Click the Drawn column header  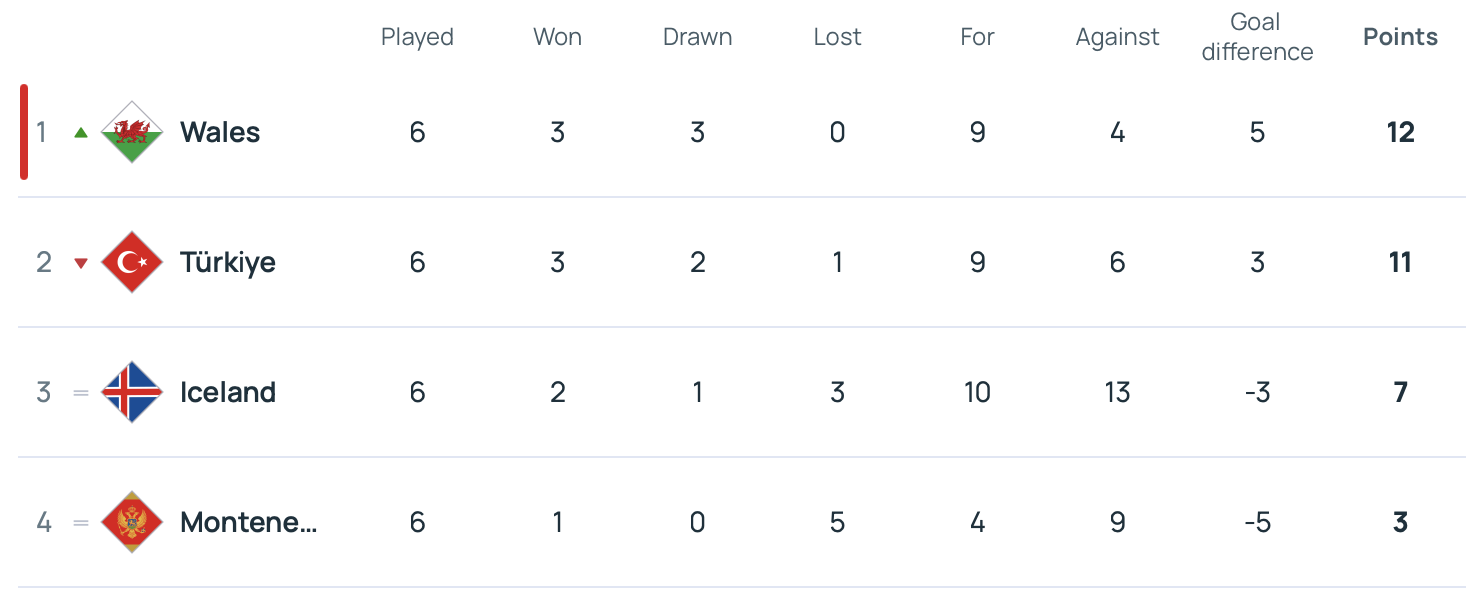click(697, 37)
